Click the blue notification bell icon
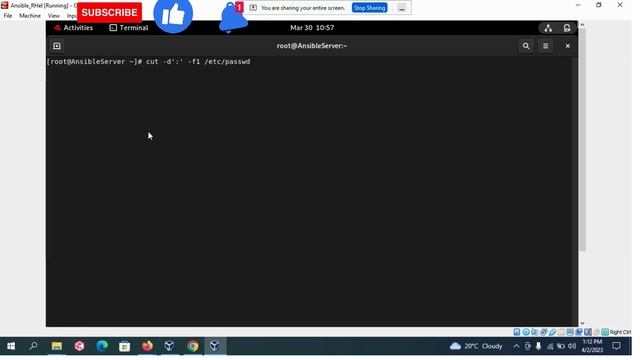This screenshot has height=360, width=640. 233,17
